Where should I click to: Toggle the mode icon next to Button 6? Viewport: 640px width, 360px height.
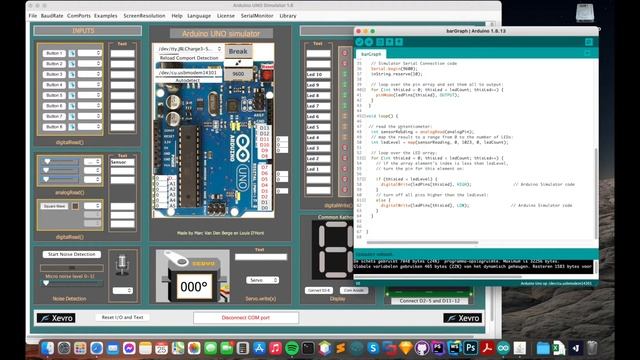(72, 106)
